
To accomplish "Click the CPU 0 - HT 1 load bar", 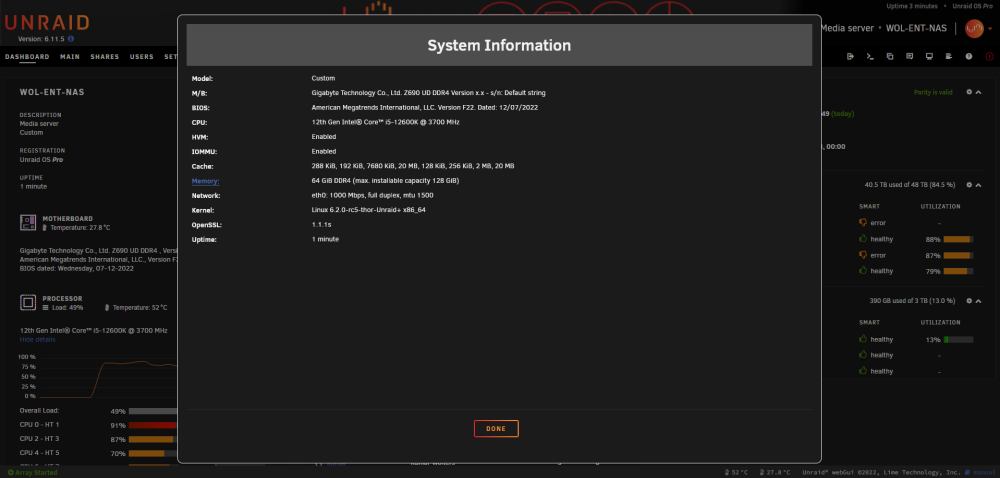I will click(x=153, y=425).
